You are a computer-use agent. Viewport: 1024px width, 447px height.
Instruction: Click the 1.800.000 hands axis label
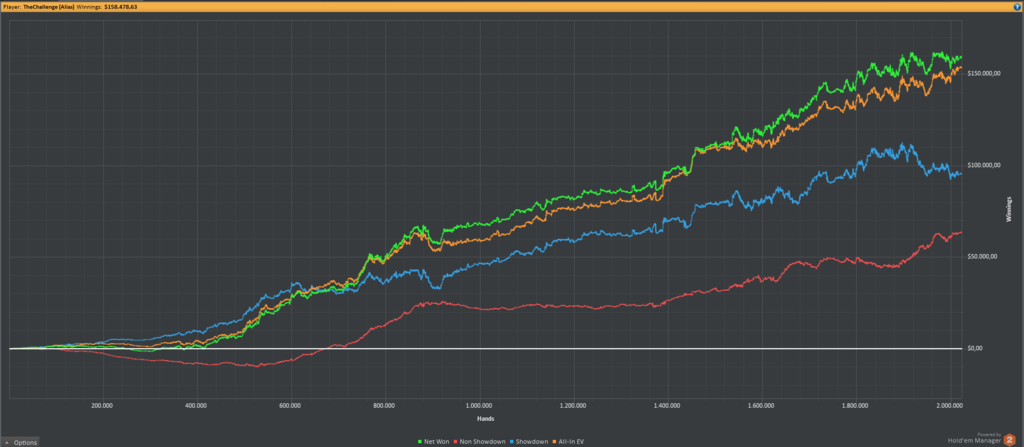point(854,405)
